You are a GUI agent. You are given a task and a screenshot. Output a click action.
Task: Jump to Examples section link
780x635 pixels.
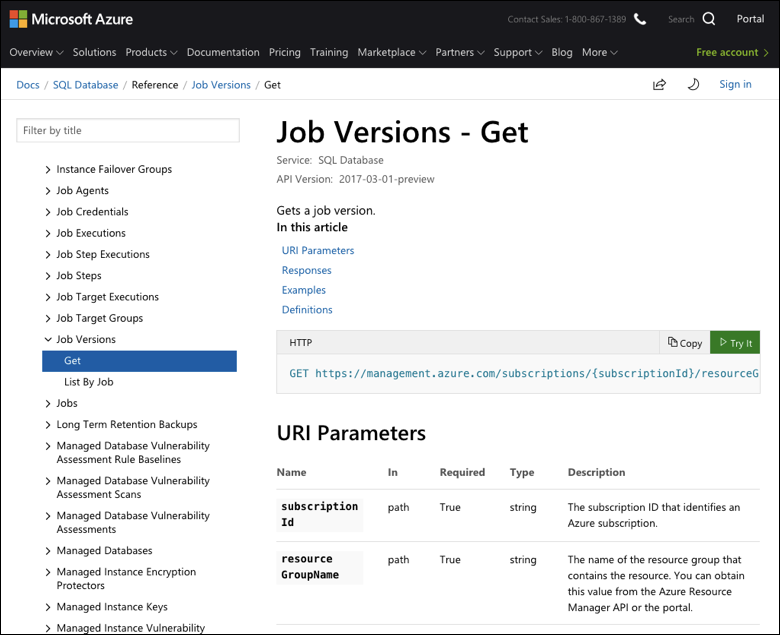pos(303,290)
